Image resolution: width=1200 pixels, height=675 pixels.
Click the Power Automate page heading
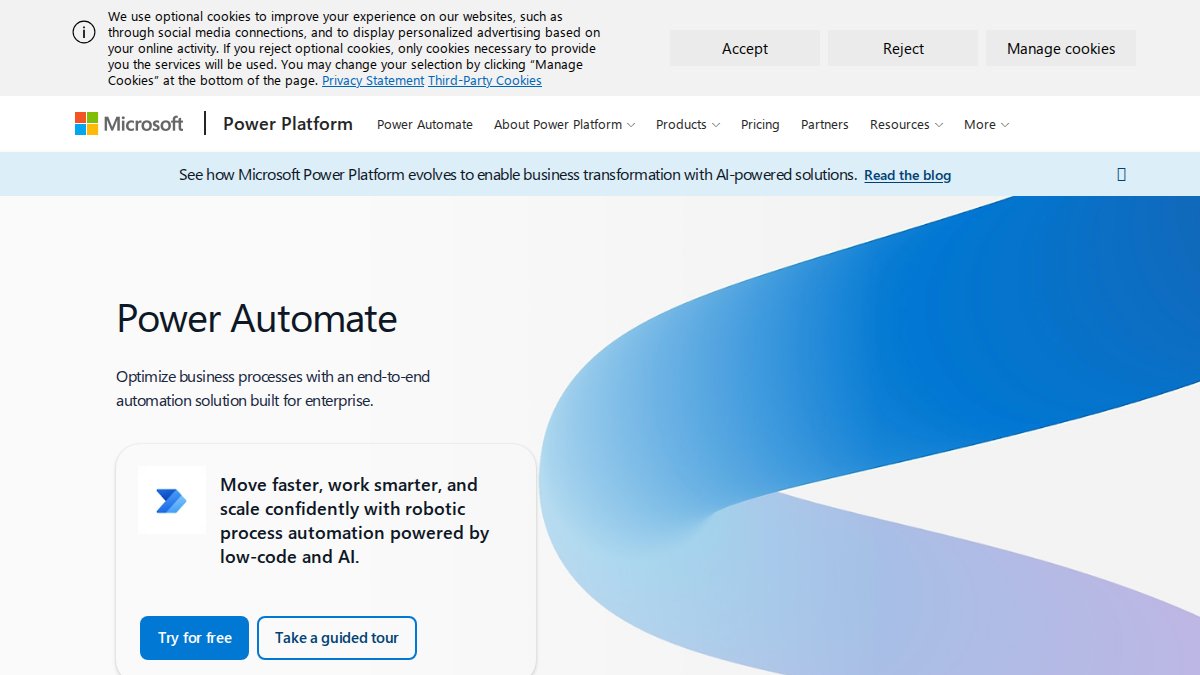click(x=257, y=319)
